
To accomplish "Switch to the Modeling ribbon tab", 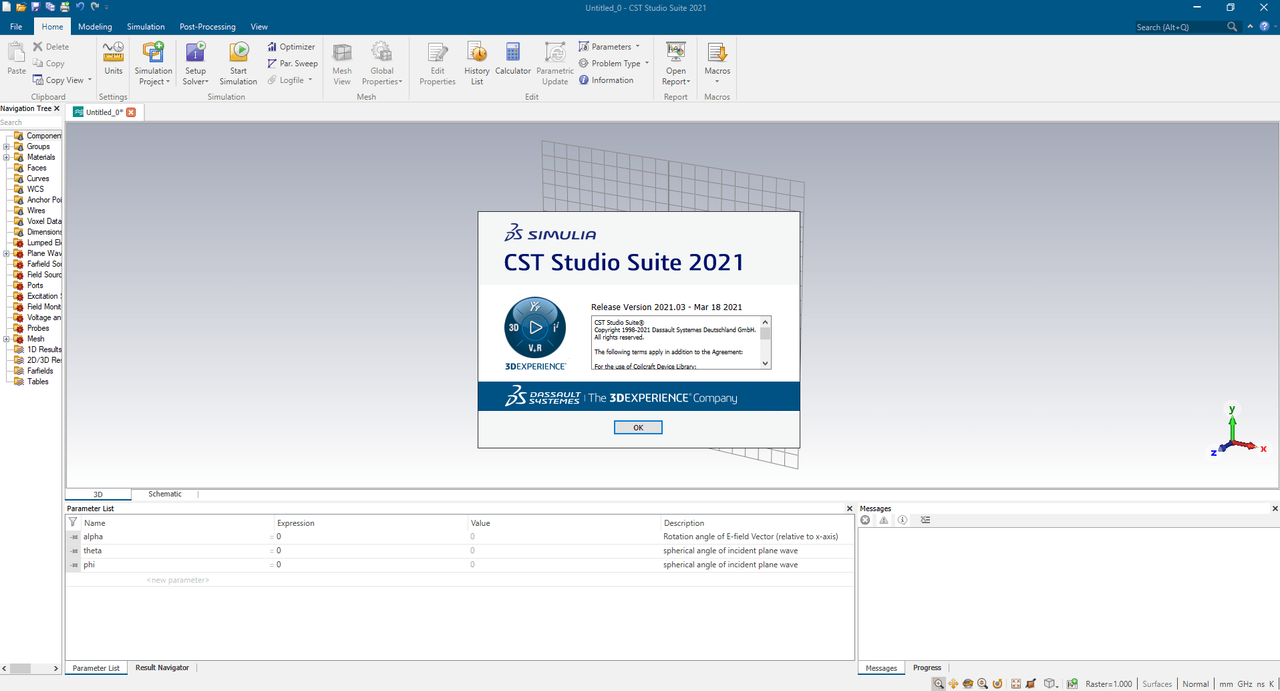I will (x=95, y=27).
